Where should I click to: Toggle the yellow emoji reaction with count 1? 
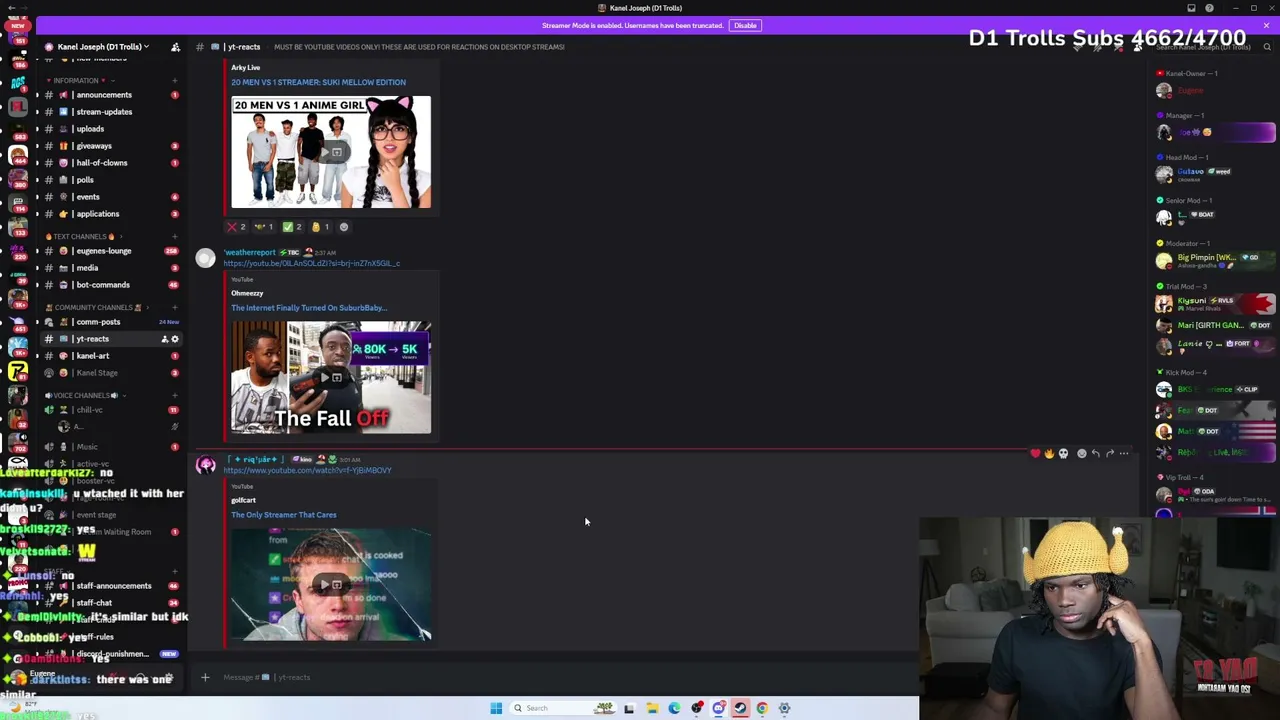[x=320, y=227]
